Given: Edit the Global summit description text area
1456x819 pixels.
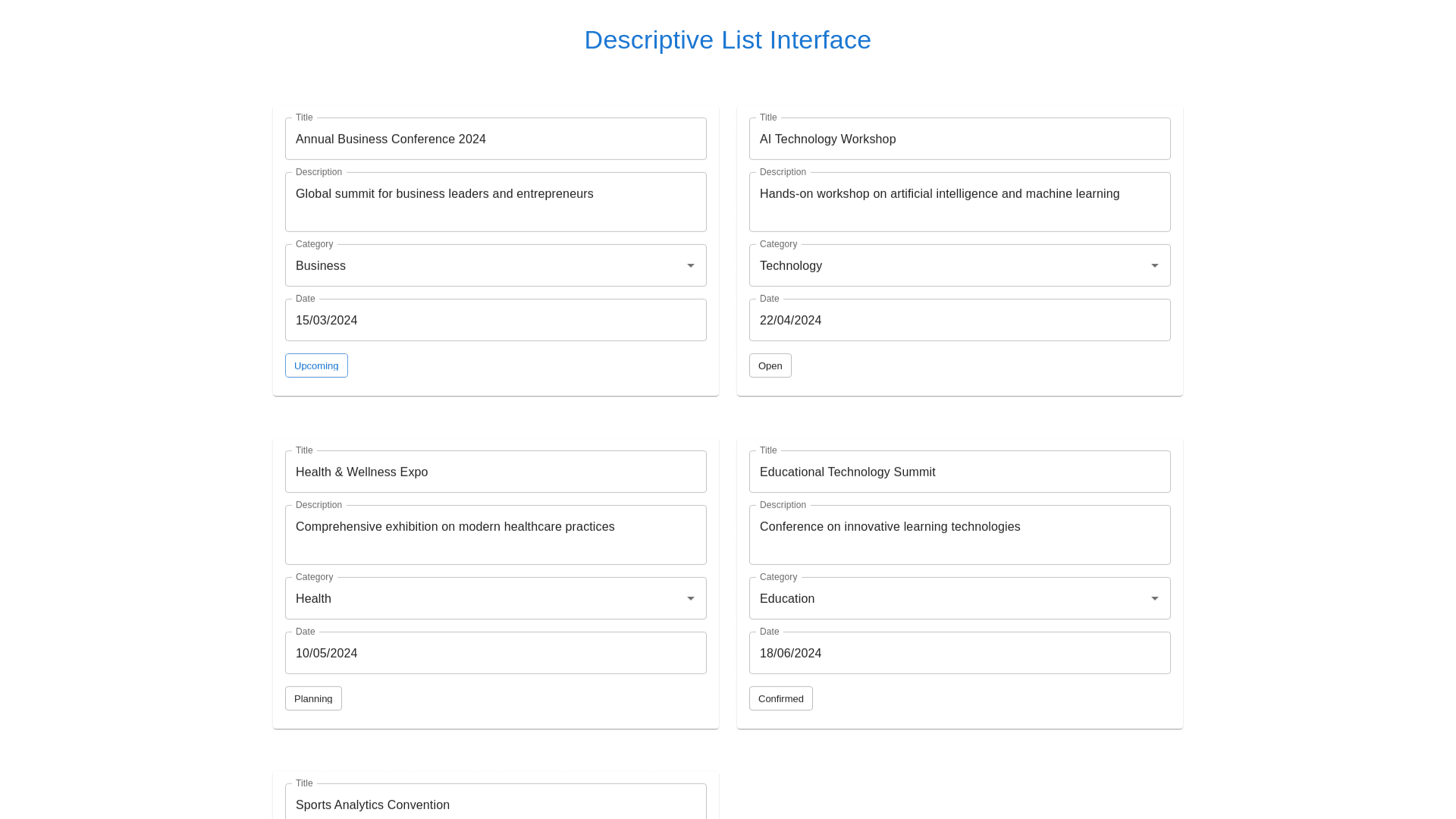Looking at the screenshot, I should point(495,201).
